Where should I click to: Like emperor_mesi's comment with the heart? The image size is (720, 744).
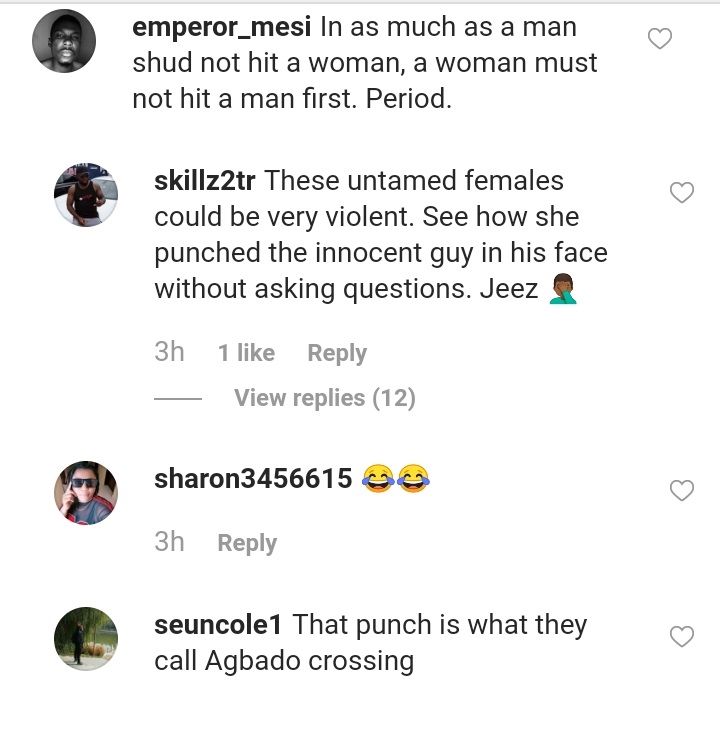pos(660,39)
